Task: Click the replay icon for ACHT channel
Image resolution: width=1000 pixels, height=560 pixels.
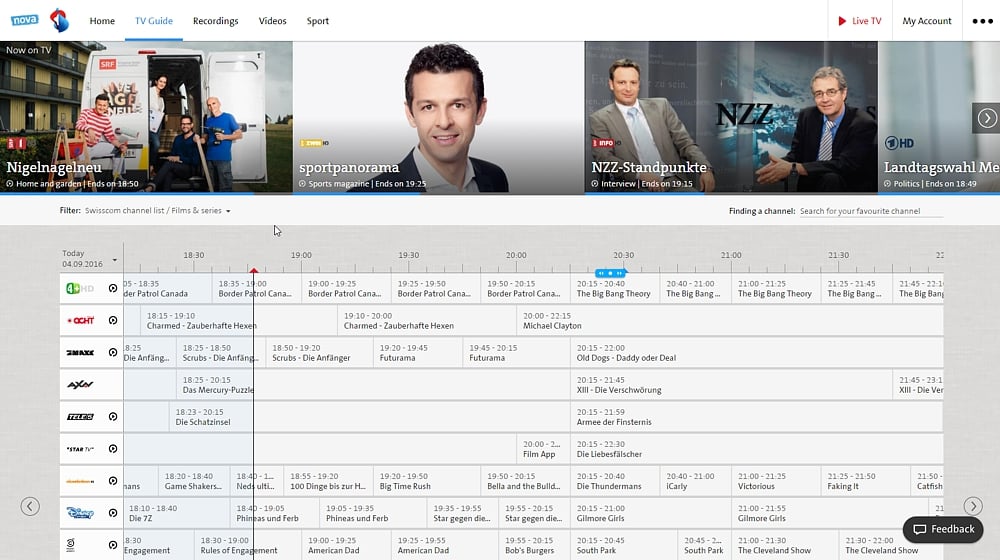Action: [113, 320]
